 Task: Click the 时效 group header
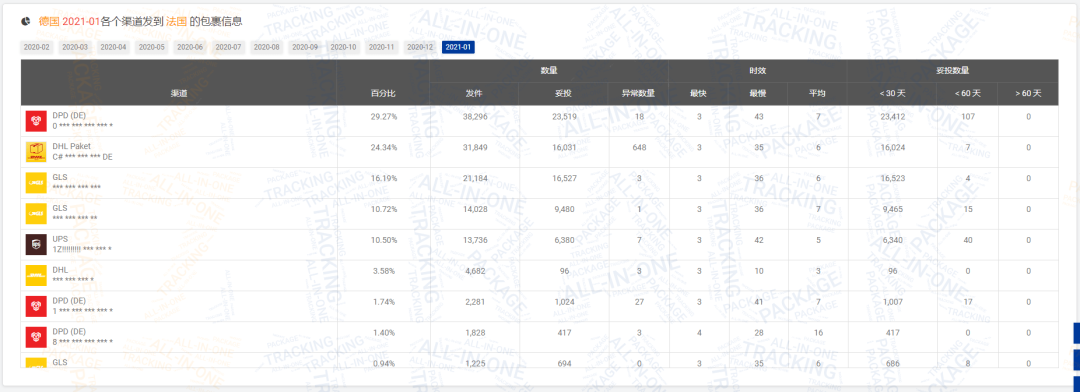(758, 70)
